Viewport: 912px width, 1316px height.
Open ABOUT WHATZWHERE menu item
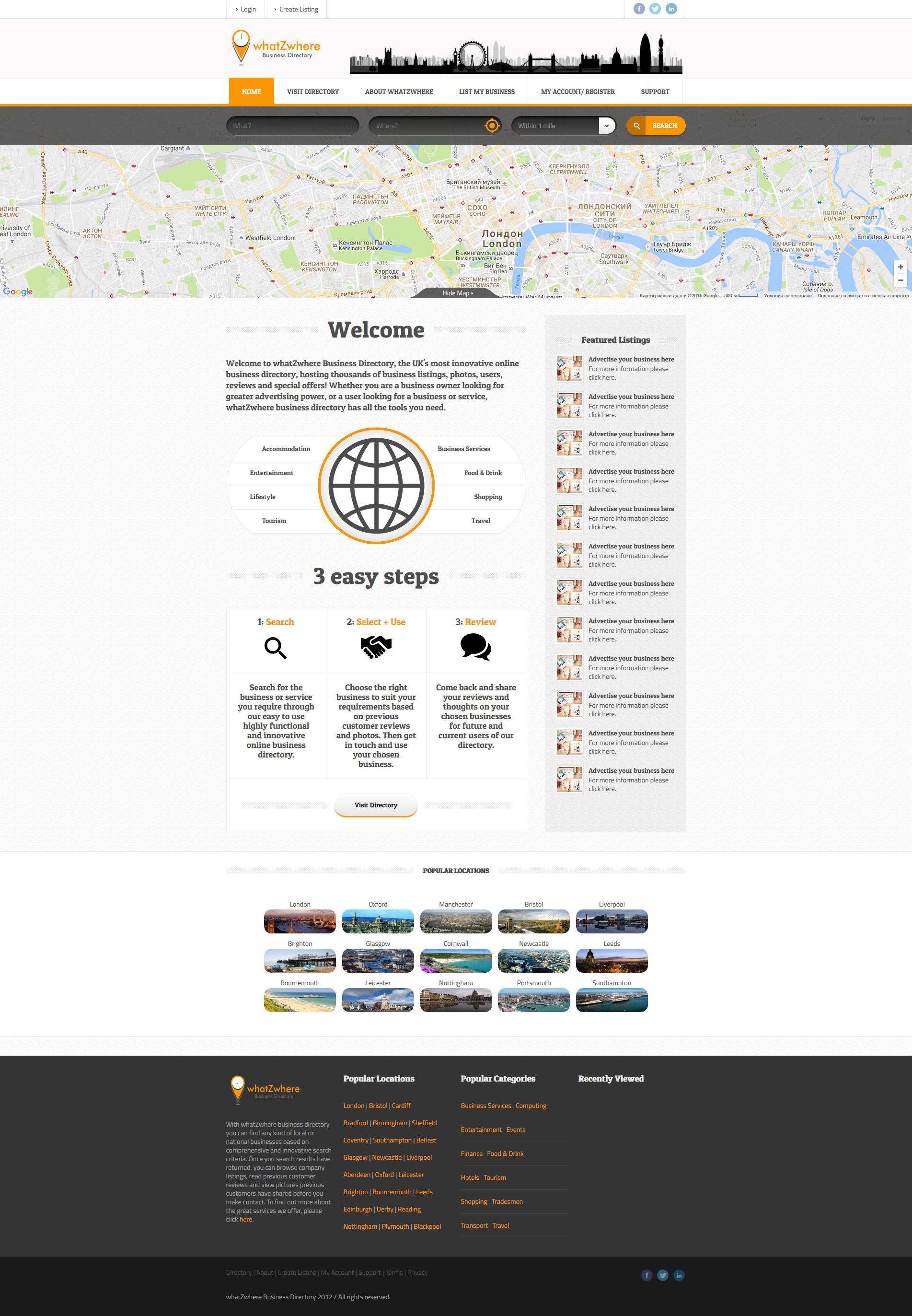coord(399,92)
